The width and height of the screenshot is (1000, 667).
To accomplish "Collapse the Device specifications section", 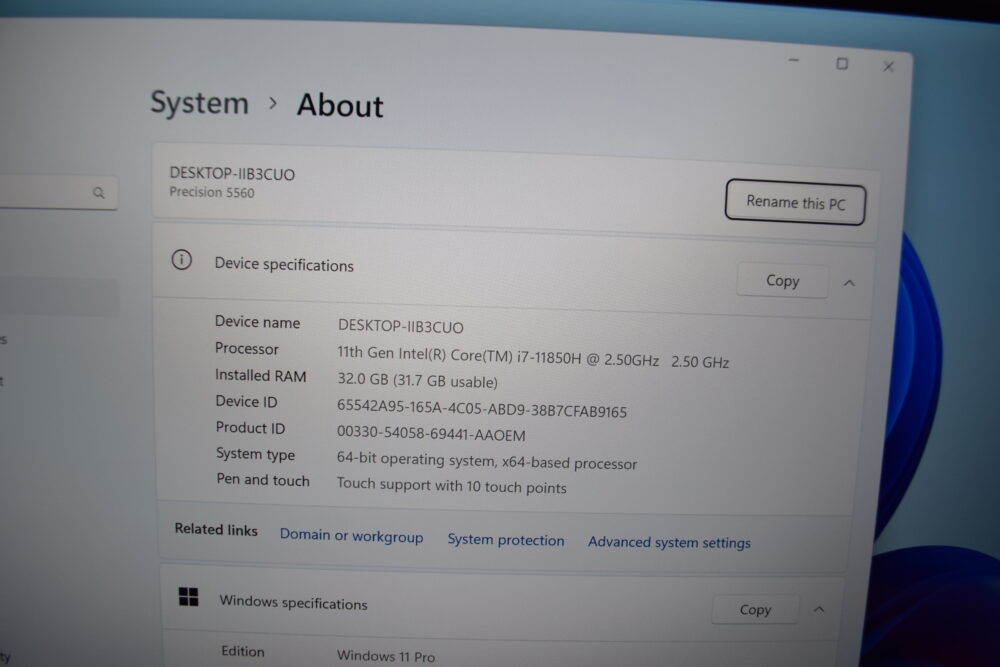I will coord(849,283).
